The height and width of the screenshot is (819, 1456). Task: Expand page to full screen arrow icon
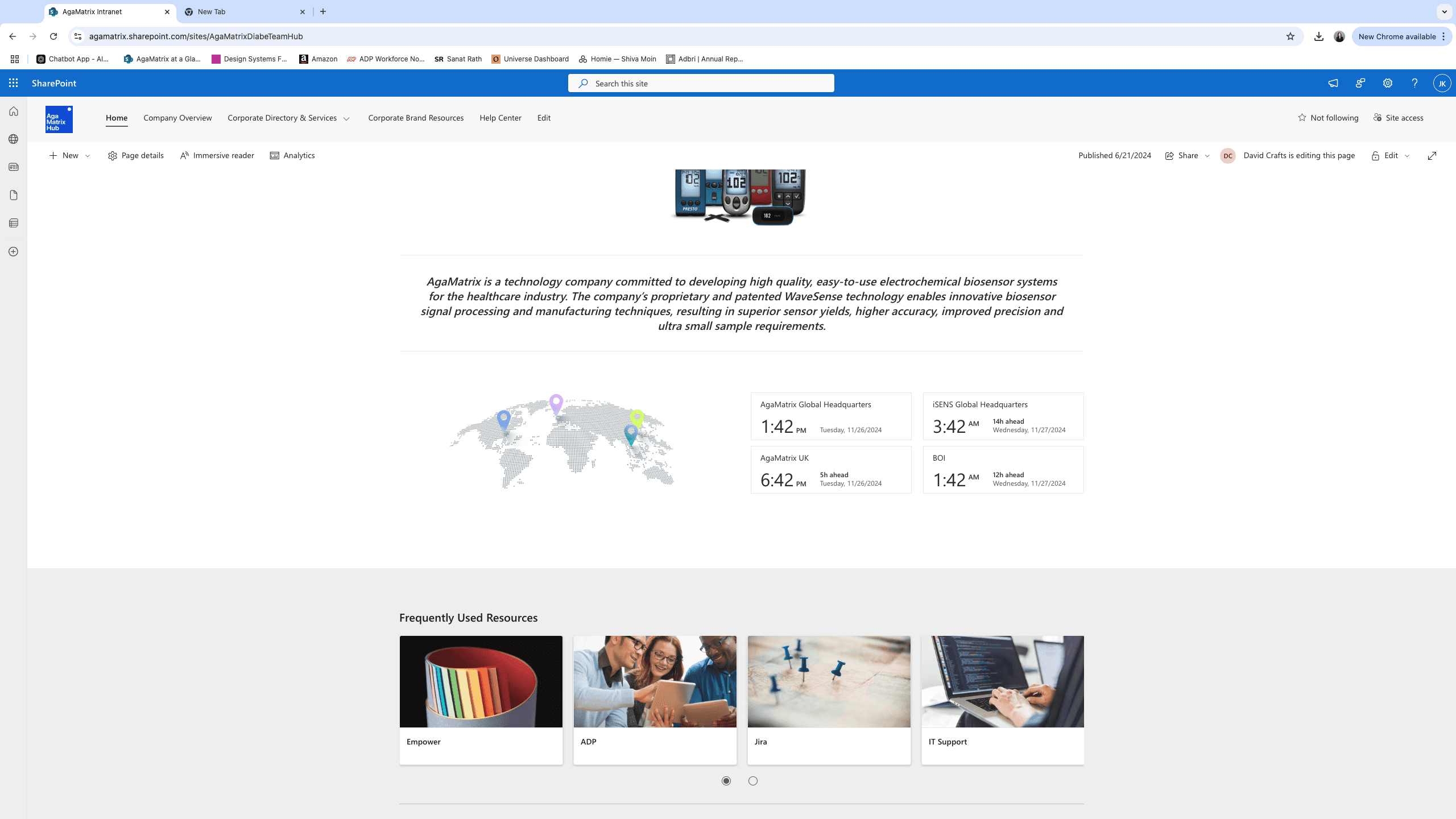pos(1432,156)
